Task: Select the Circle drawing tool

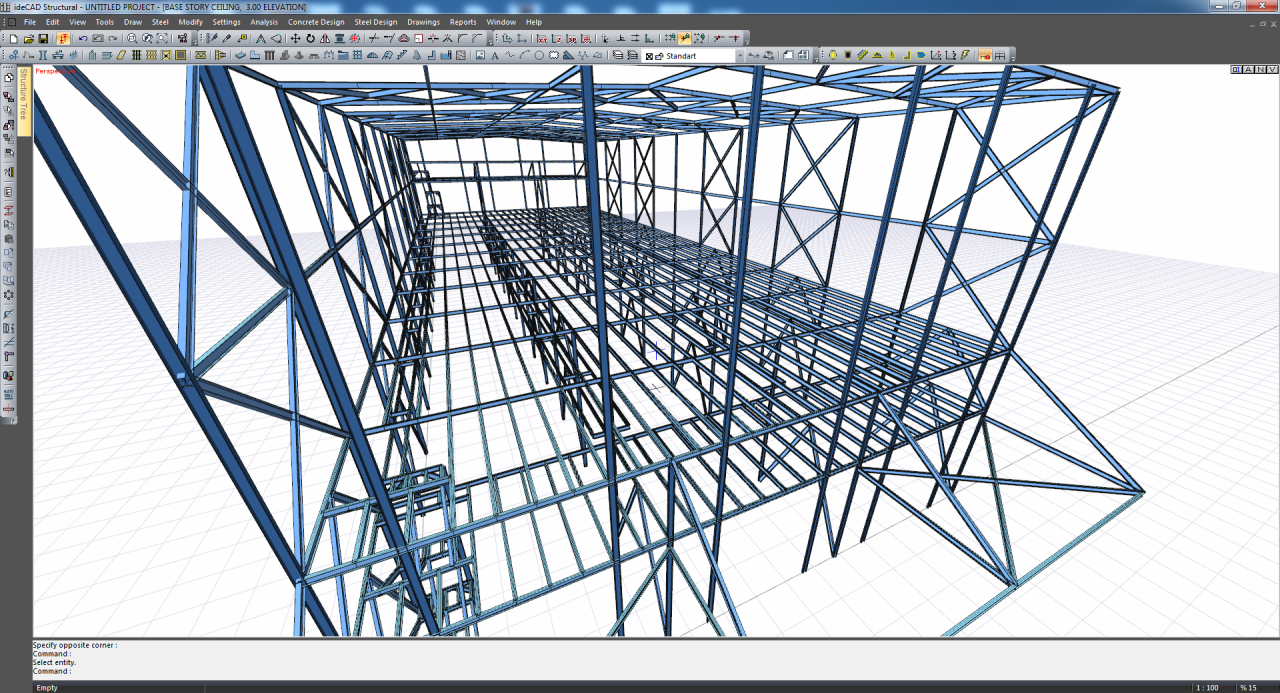Action: (539, 55)
